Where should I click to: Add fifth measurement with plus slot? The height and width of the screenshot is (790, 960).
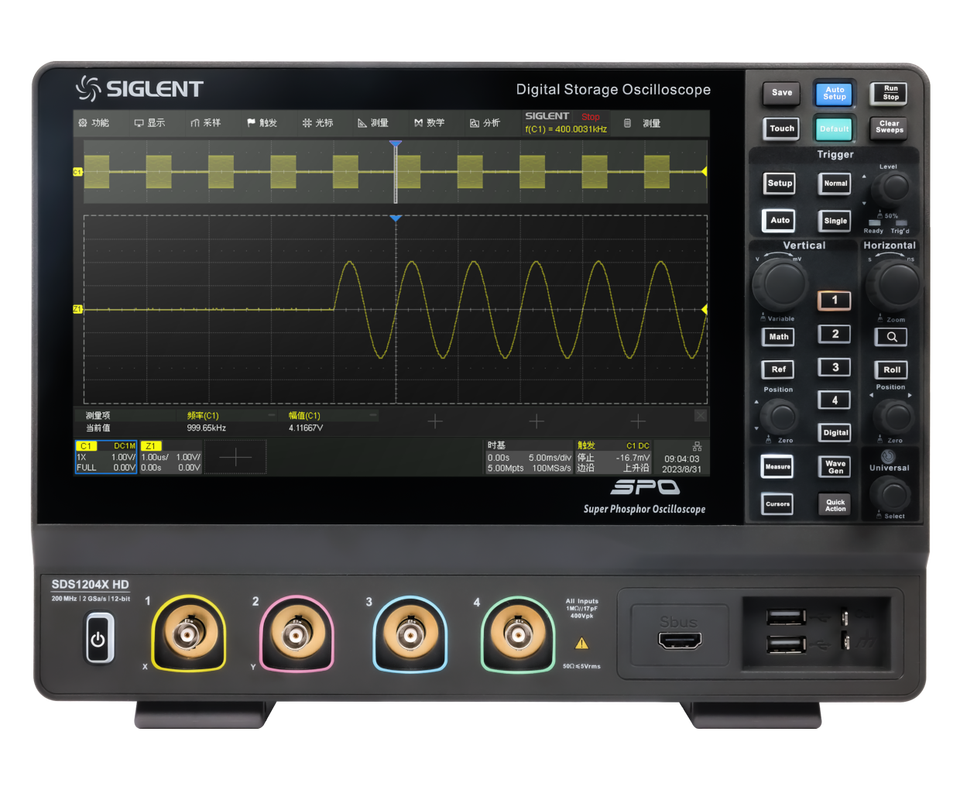coord(638,421)
